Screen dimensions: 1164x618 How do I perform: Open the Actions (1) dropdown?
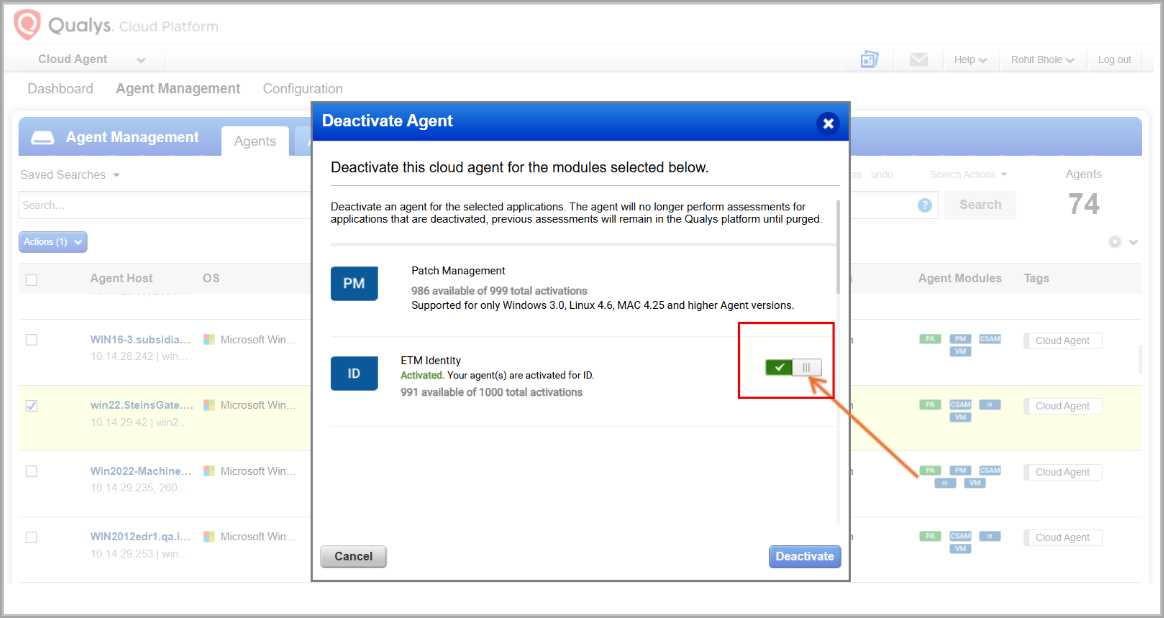point(53,241)
